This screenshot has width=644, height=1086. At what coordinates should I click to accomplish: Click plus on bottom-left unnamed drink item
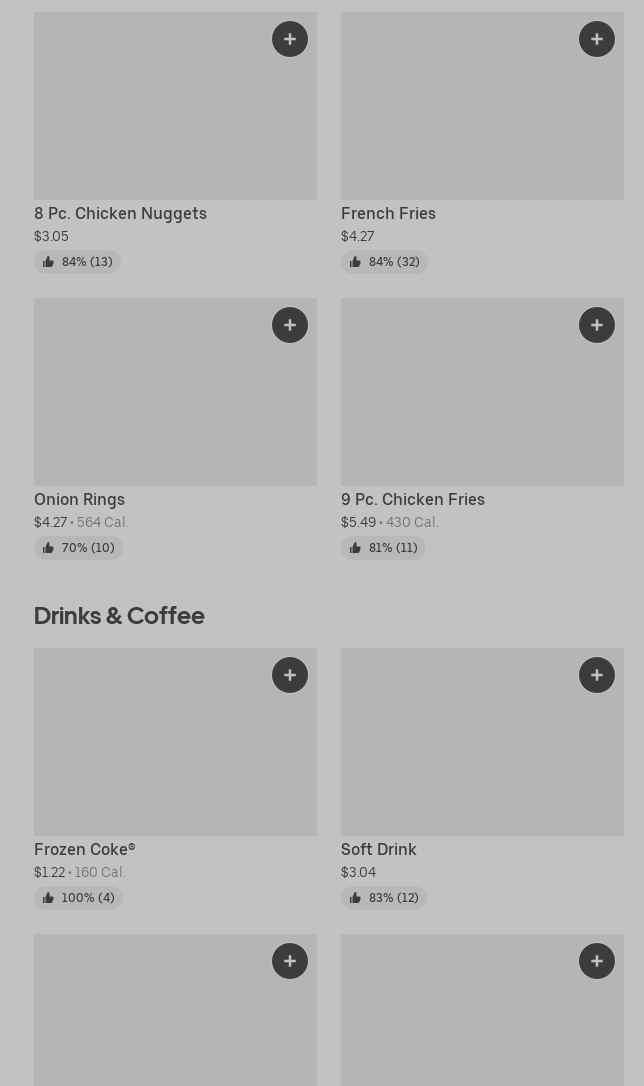tap(290, 961)
